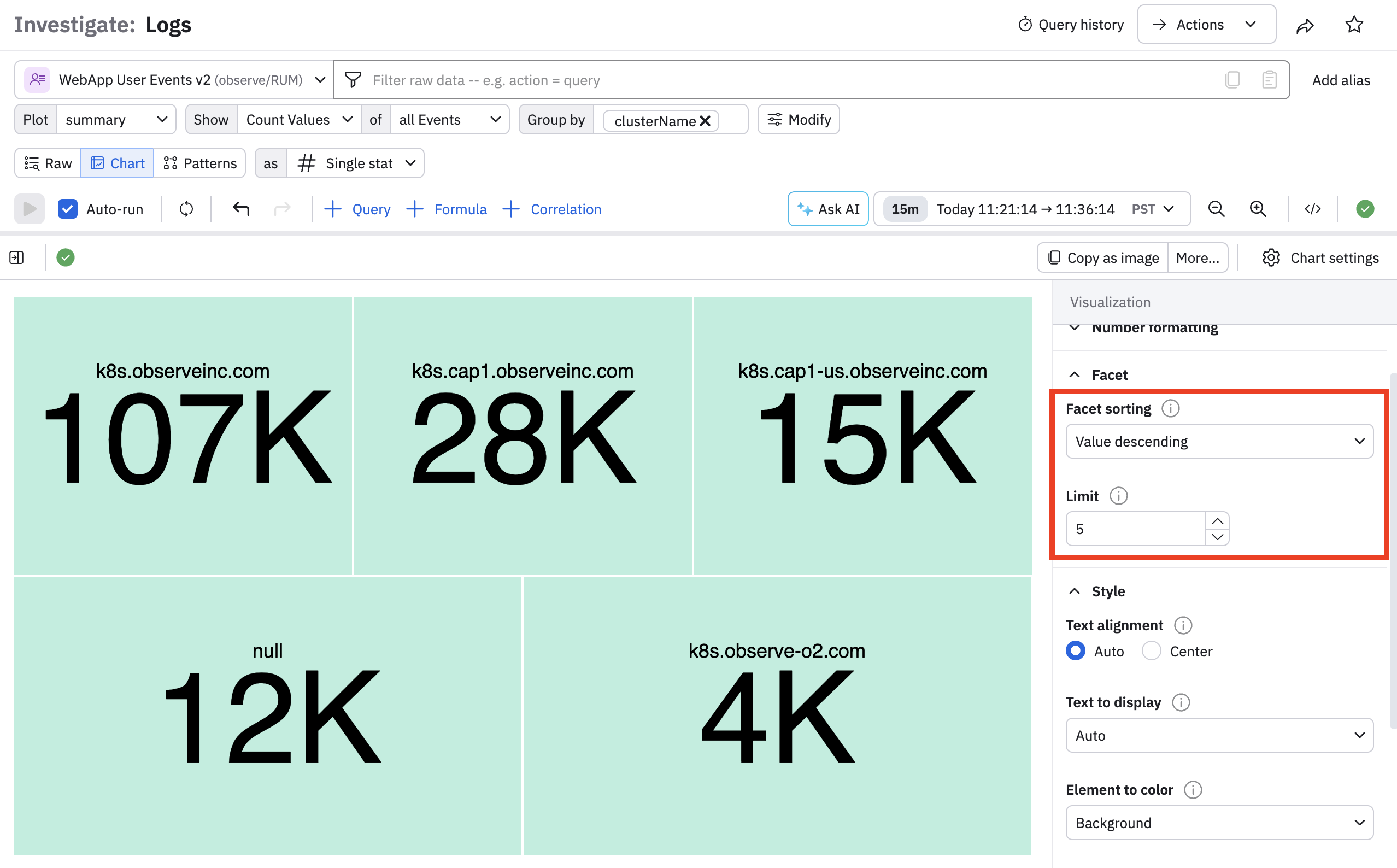Open the Facet sorting dropdown
Image resolution: width=1397 pixels, height=868 pixels.
coord(1219,441)
